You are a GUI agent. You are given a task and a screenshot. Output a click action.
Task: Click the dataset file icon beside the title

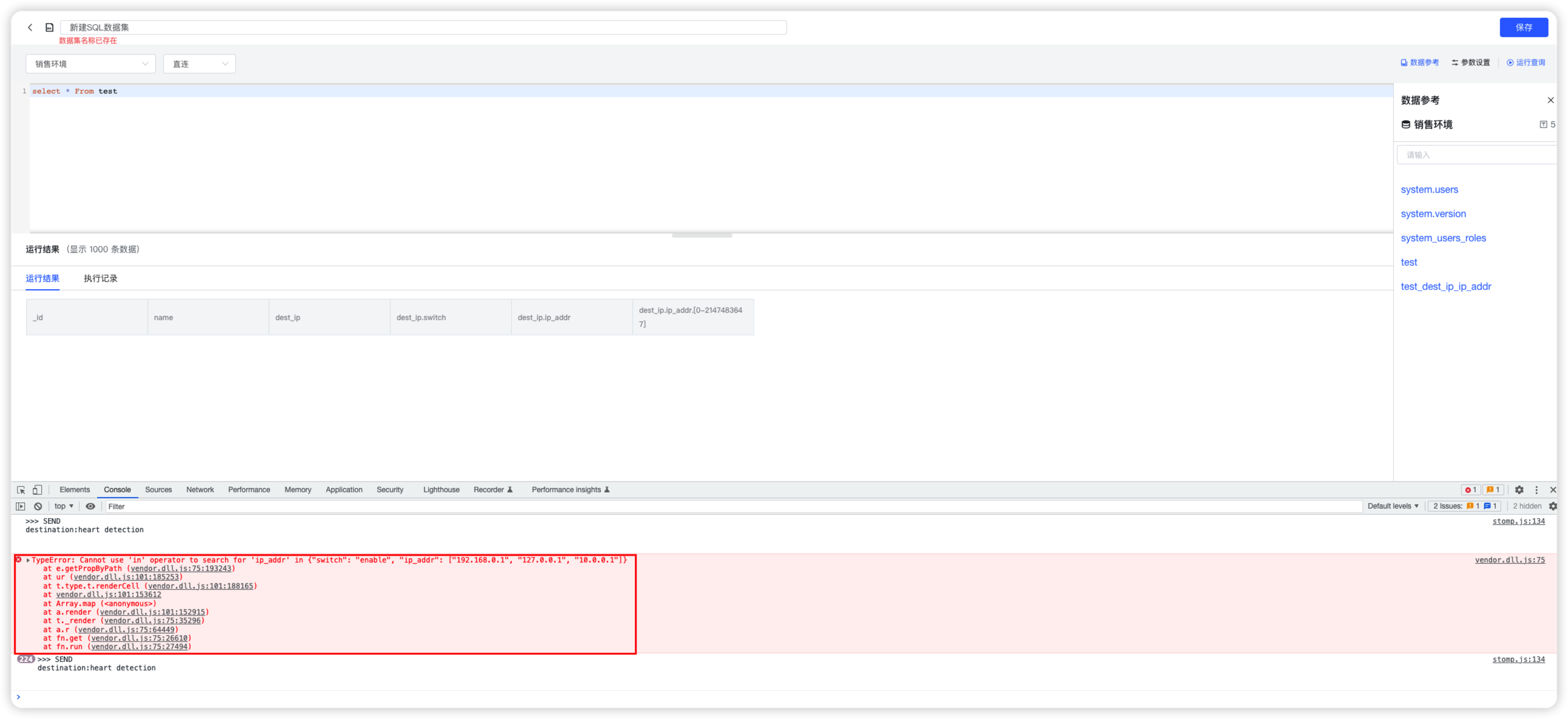tap(49, 27)
